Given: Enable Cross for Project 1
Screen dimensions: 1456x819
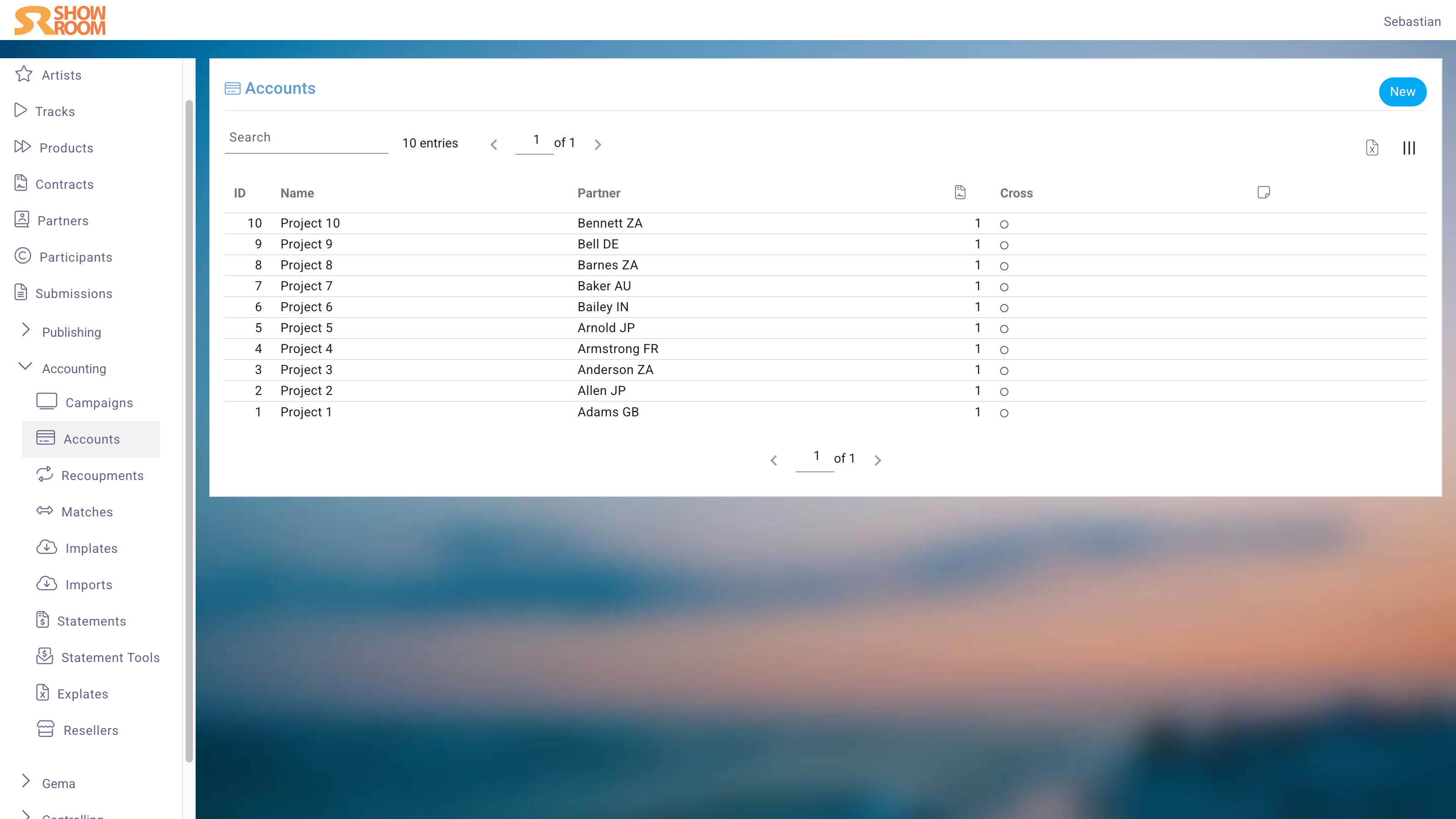Looking at the screenshot, I should [x=1004, y=413].
